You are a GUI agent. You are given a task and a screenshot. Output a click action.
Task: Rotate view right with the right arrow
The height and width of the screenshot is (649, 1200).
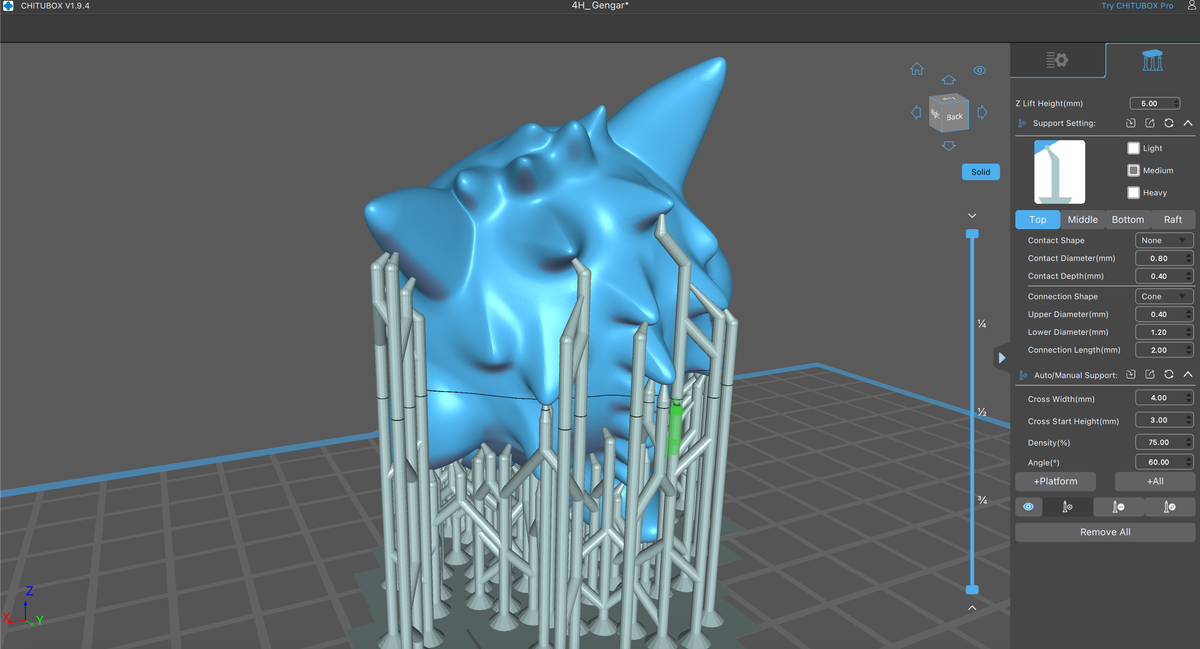click(982, 113)
